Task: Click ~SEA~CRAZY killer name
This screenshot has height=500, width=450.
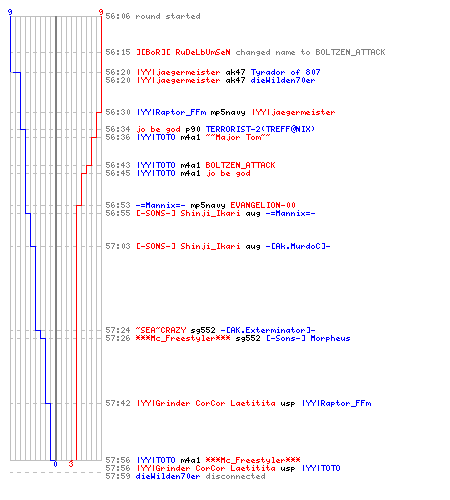Action: tap(161, 330)
